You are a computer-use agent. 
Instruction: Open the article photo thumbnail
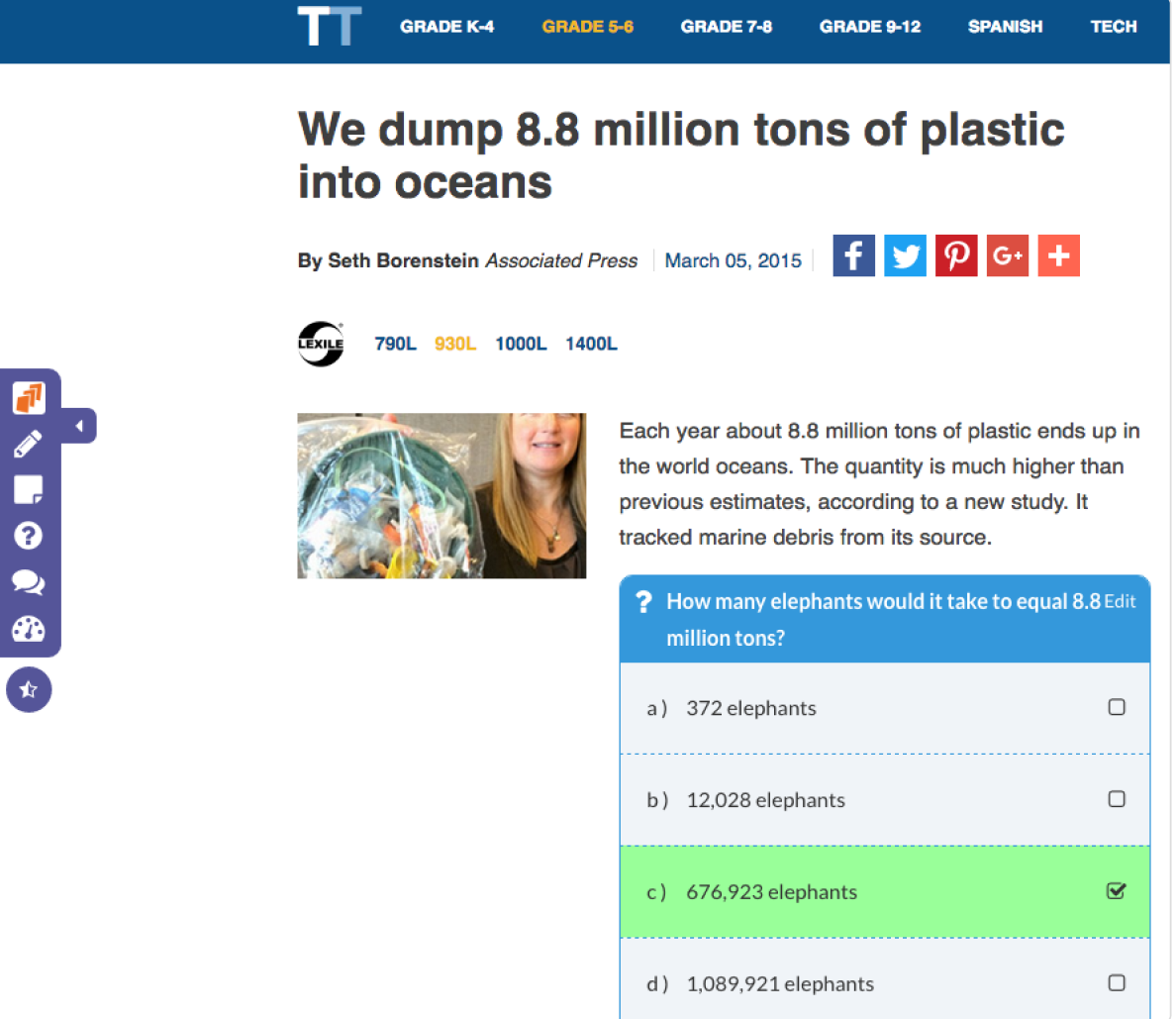point(441,495)
